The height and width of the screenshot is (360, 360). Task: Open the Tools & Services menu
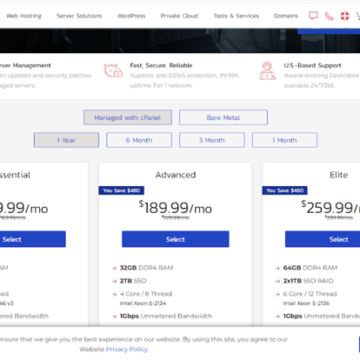236,16
